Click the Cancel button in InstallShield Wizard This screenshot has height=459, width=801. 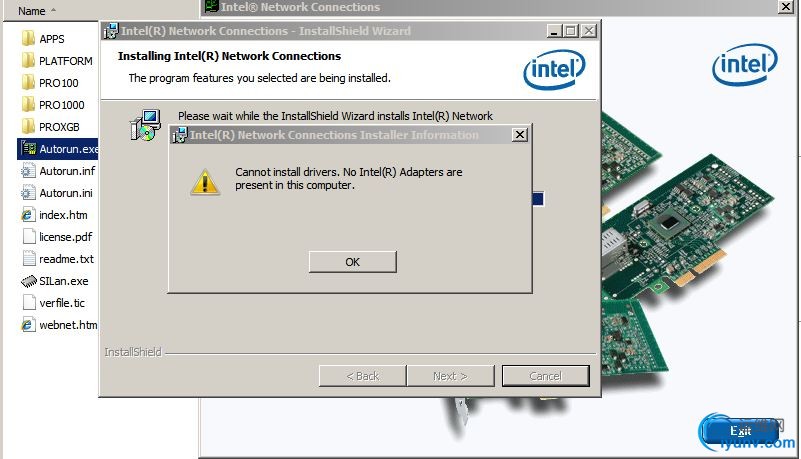(546, 376)
